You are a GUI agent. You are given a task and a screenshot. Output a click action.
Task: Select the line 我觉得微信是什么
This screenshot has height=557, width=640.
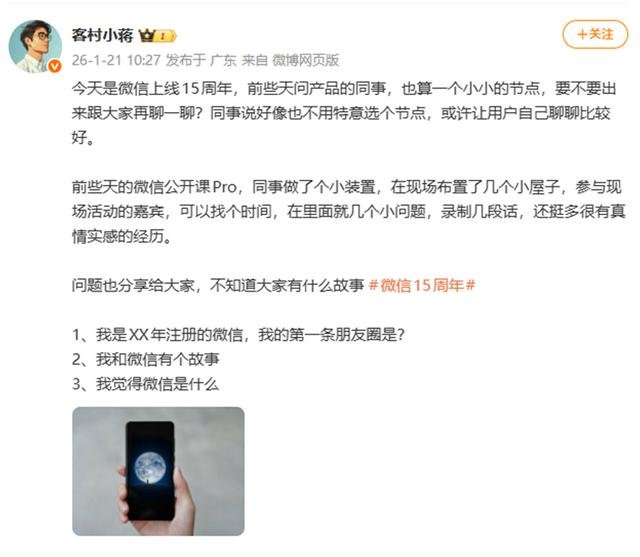click(146, 384)
